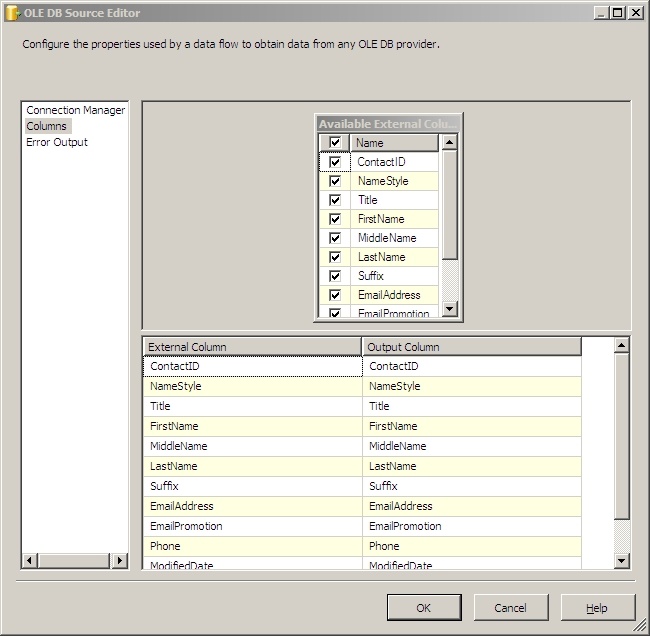Edit the Title output column cell
Viewport: 650px width, 636px height.
tap(472, 406)
